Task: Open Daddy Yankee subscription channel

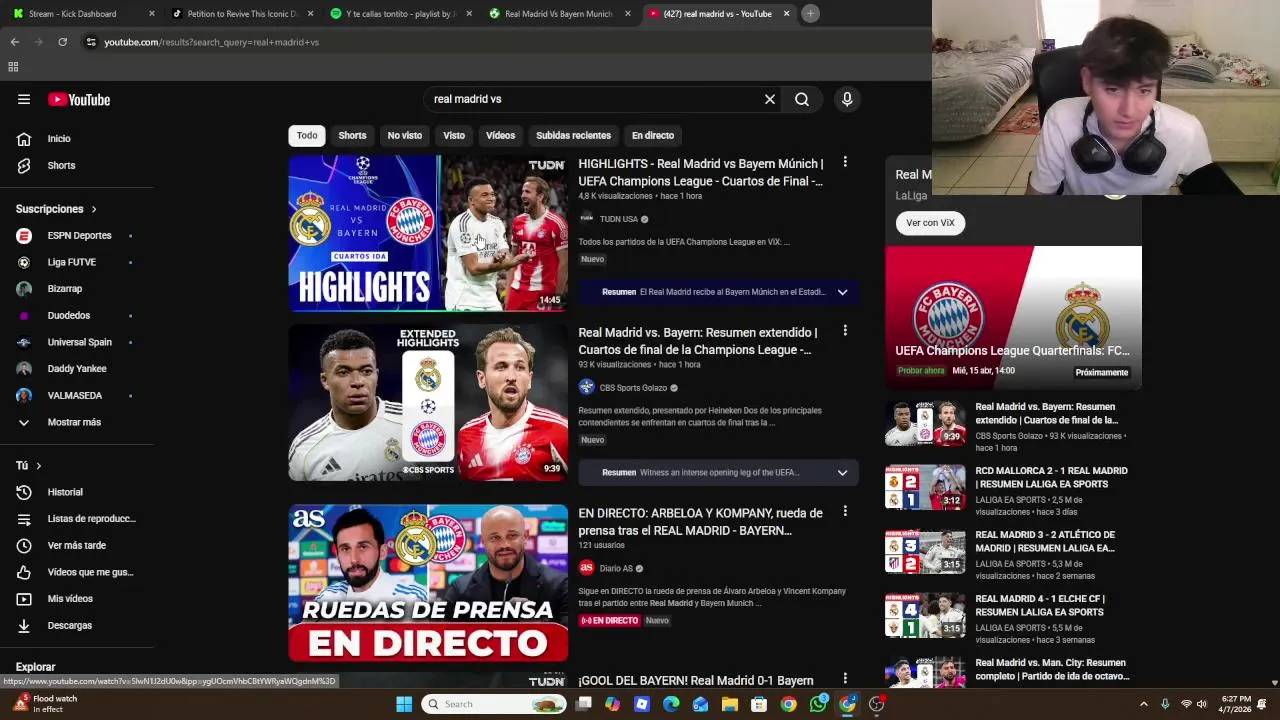Action: coord(76,369)
